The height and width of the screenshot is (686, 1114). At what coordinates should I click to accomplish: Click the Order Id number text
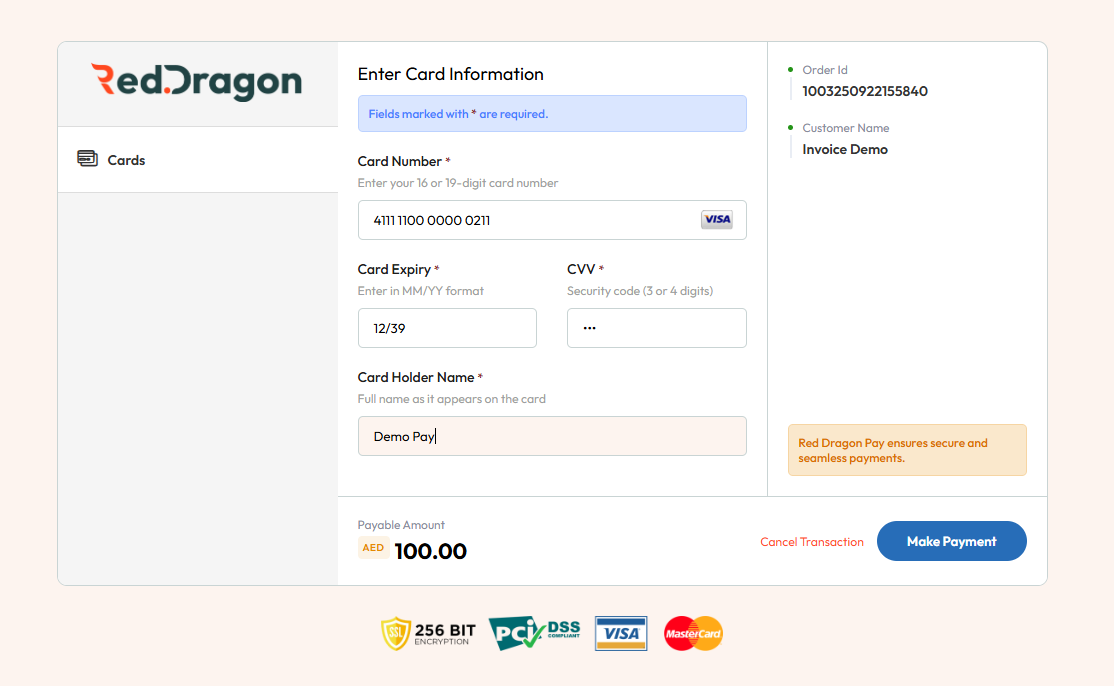[x=865, y=91]
